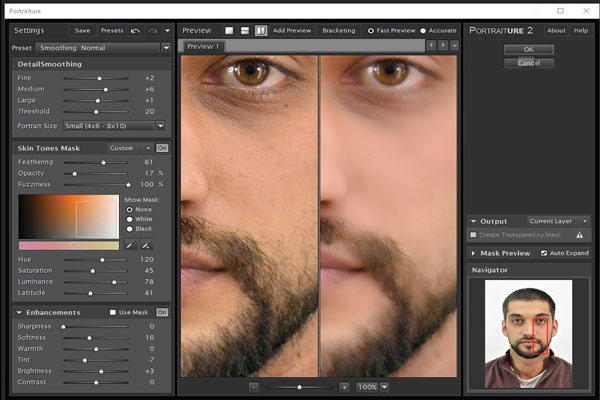This screenshot has height=400, width=600.
Task: Pick the second eyedropper tool
Action: [146, 244]
